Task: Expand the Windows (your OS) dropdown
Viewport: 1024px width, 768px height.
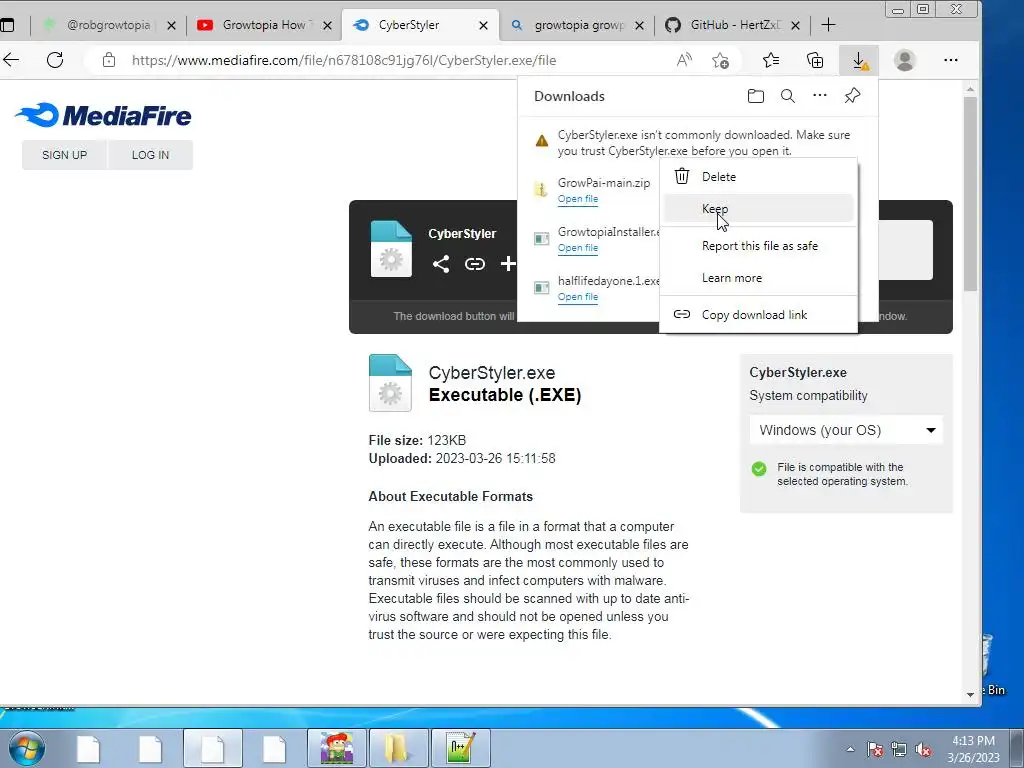Action: 846,430
